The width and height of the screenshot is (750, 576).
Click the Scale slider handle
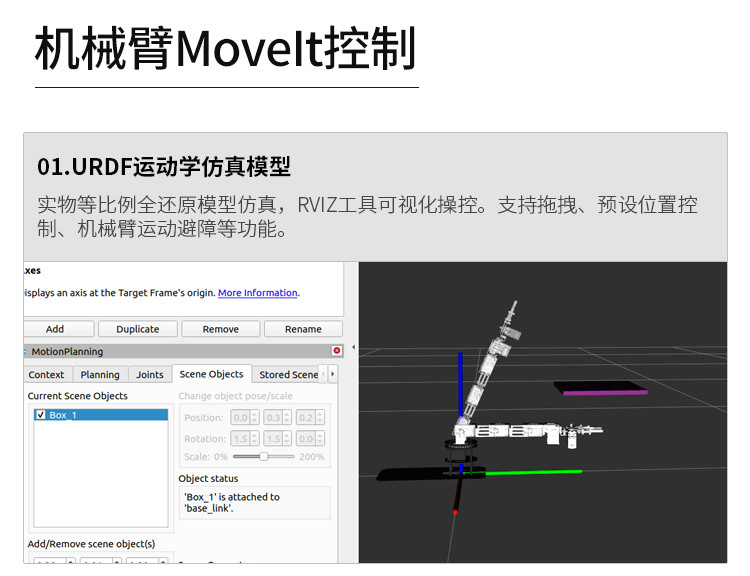click(x=264, y=456)
